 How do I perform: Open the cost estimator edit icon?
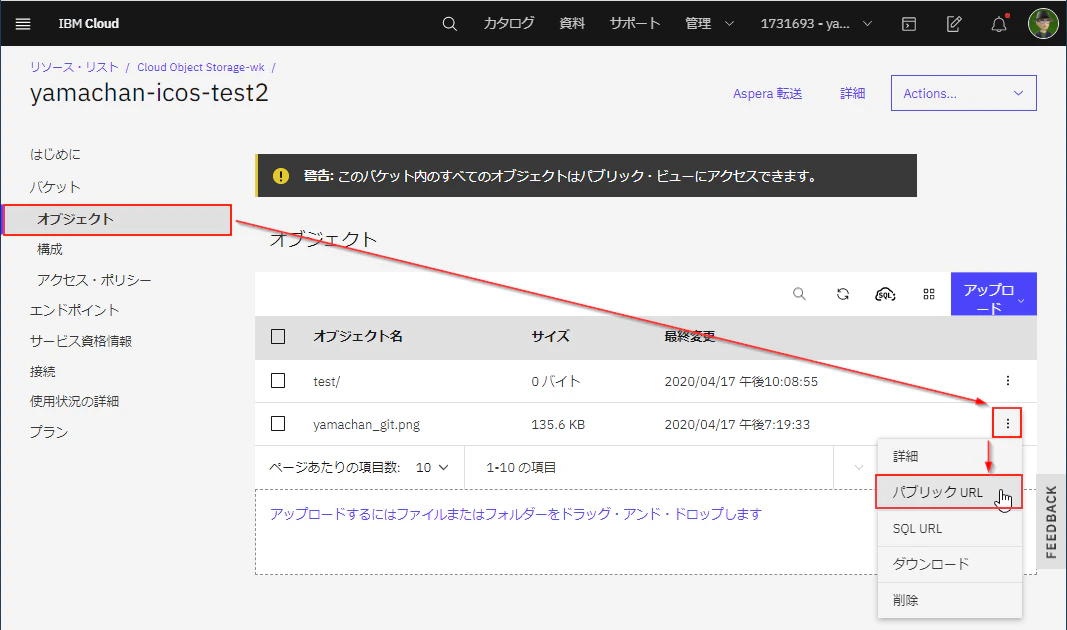(x=954, y=24)
